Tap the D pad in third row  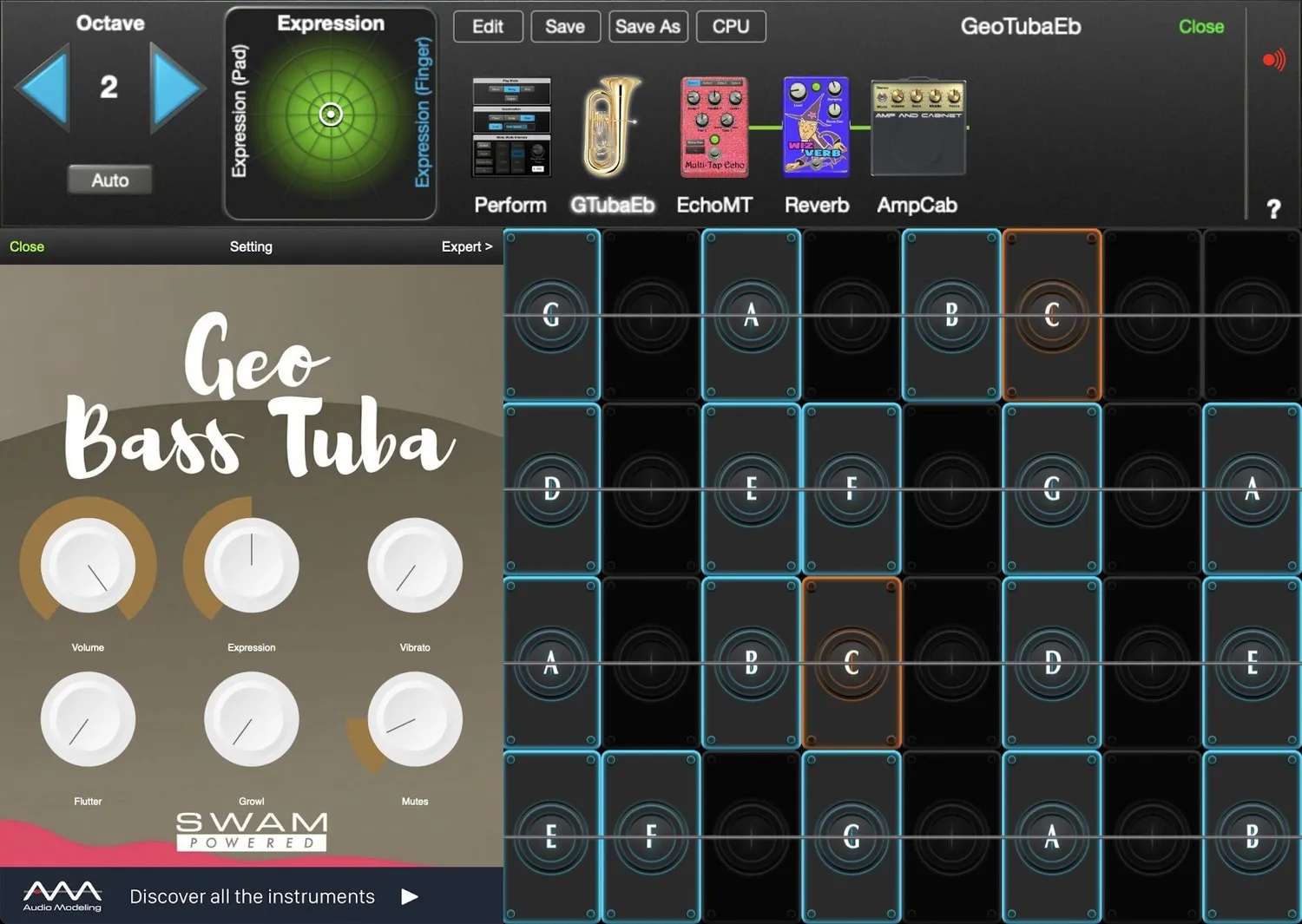(x=1052, y=663)
